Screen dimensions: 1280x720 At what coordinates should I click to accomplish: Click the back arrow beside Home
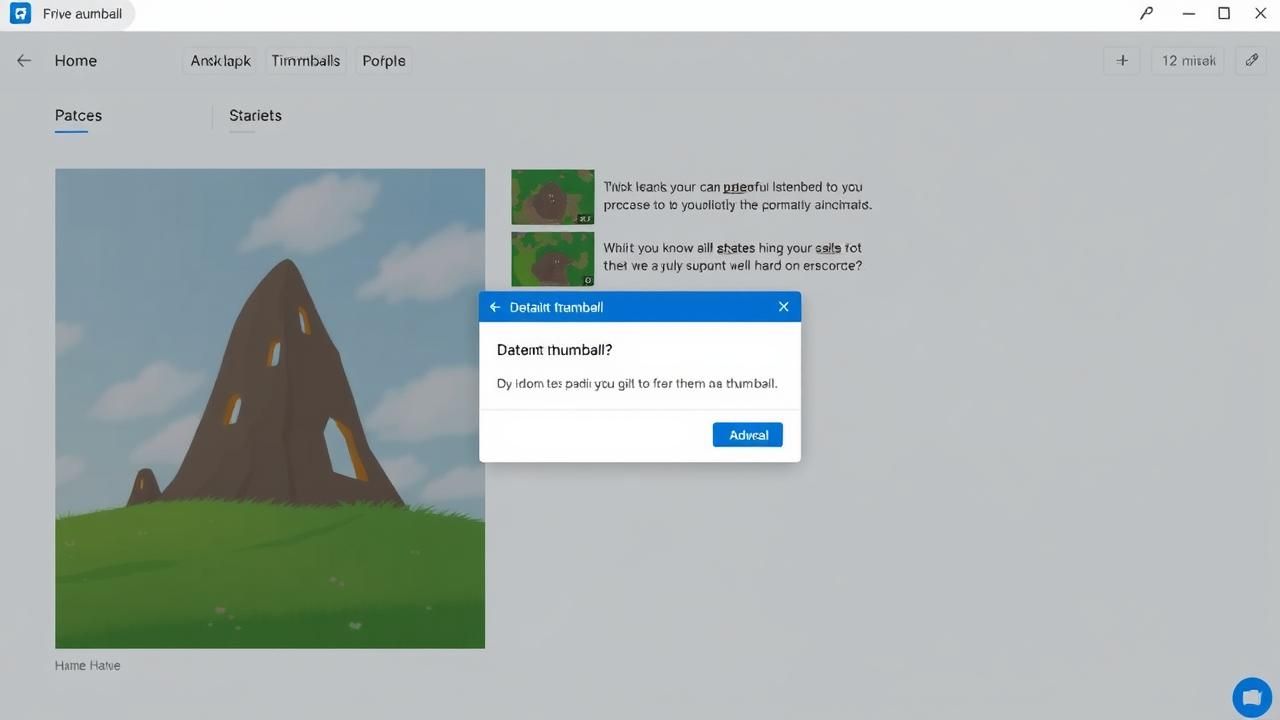(x=24, y=61)
